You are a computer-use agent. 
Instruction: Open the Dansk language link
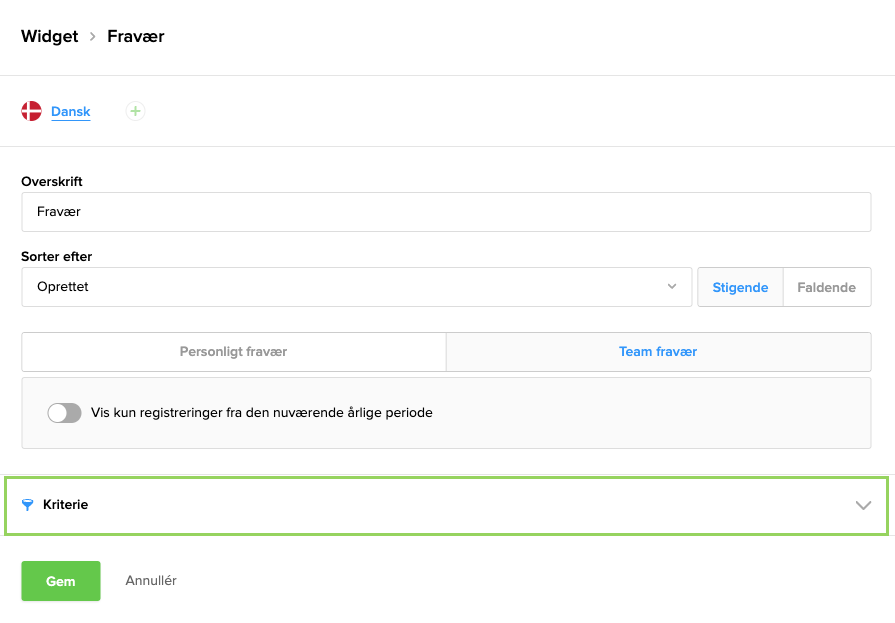(70, 111)
